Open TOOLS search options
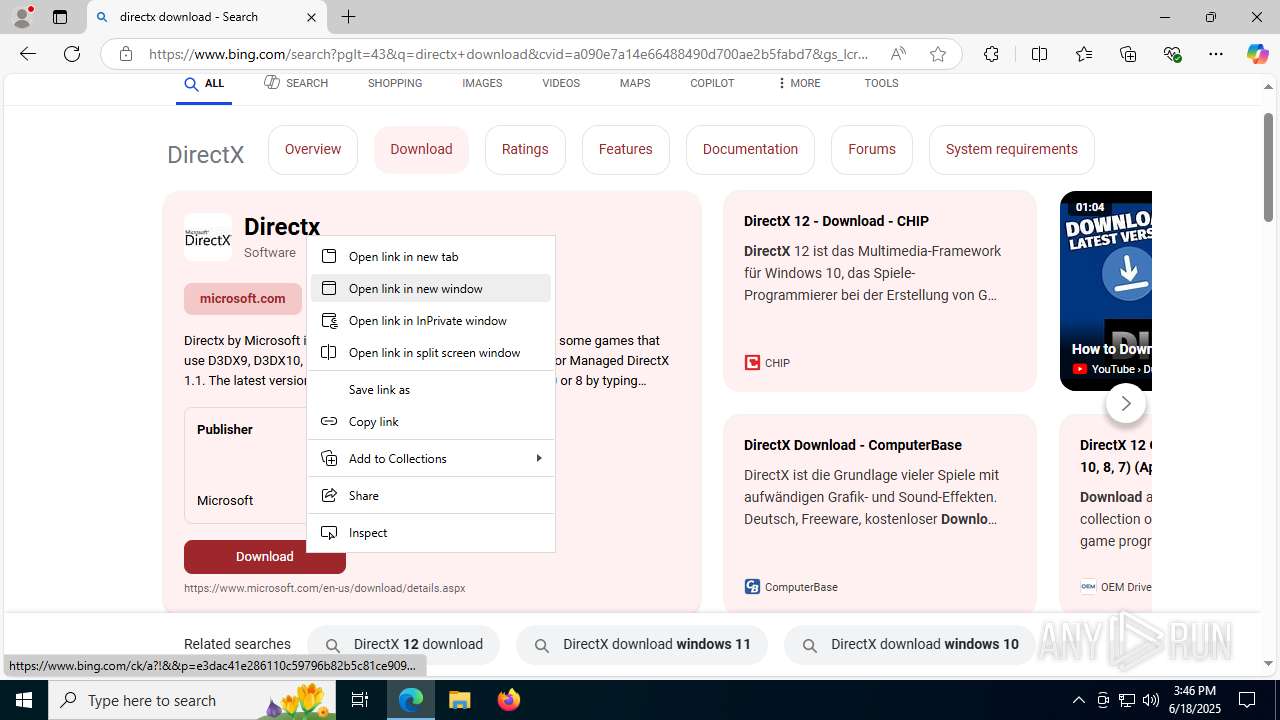The width and height of the screenshot is (1280, 720). [881, 84]
